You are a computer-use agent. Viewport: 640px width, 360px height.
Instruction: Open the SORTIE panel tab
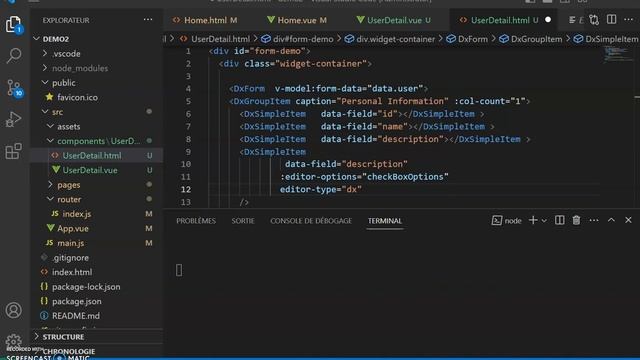(243, 221)
